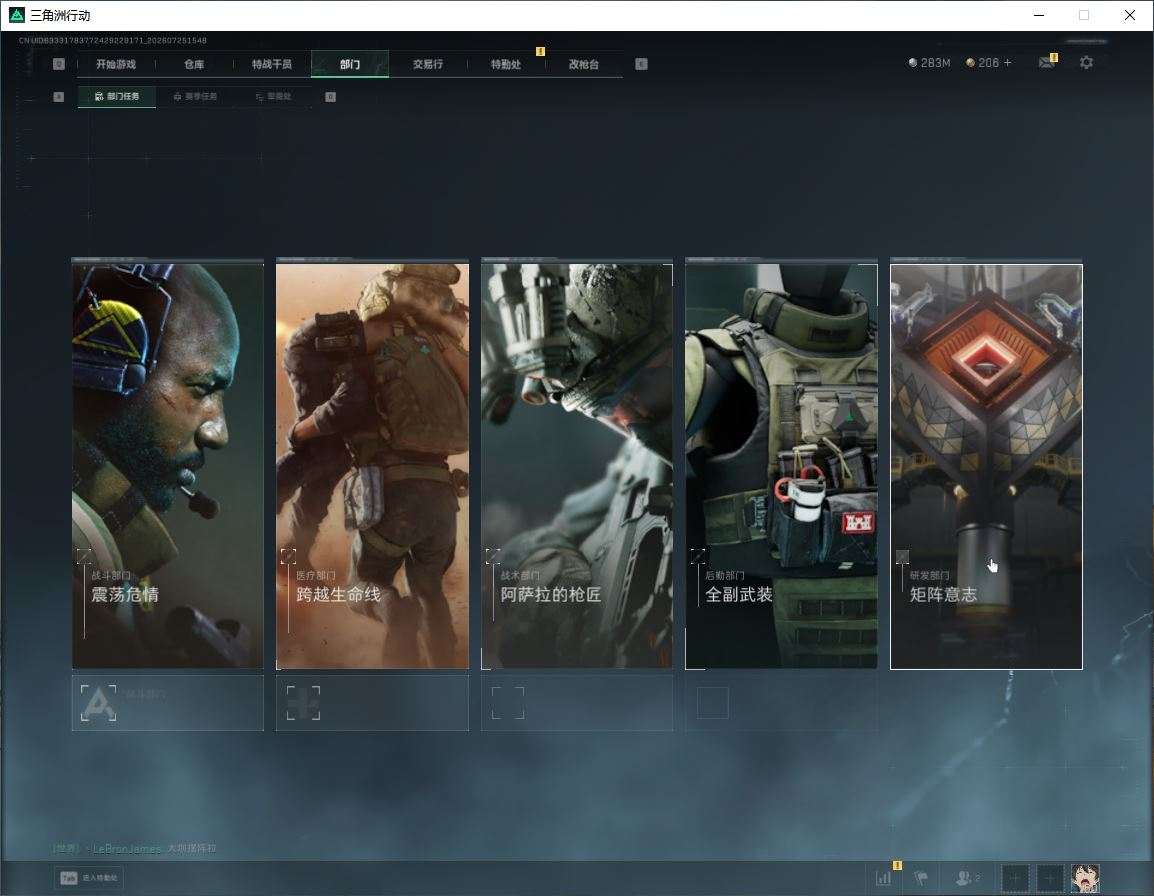
Task: Switch to the 仓库 tab
Action: (194, 64)
